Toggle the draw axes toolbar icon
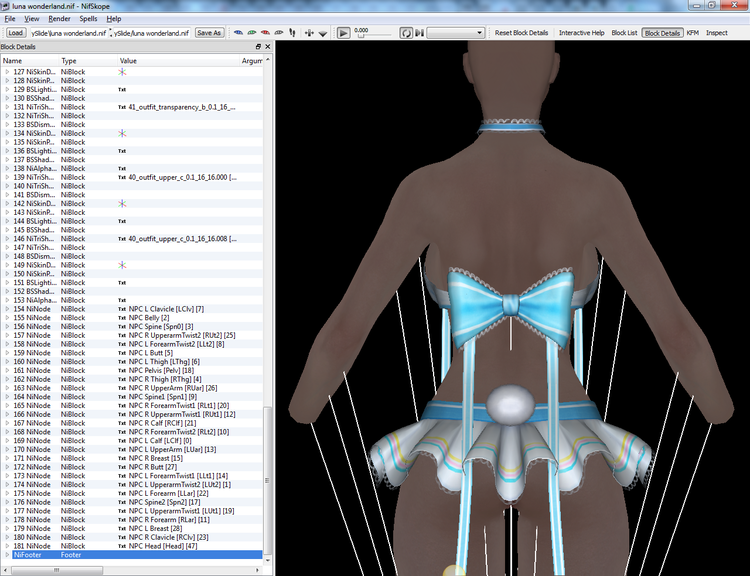Image resolution: width=750 pixels, height=576 pixels. click(309, 33)
